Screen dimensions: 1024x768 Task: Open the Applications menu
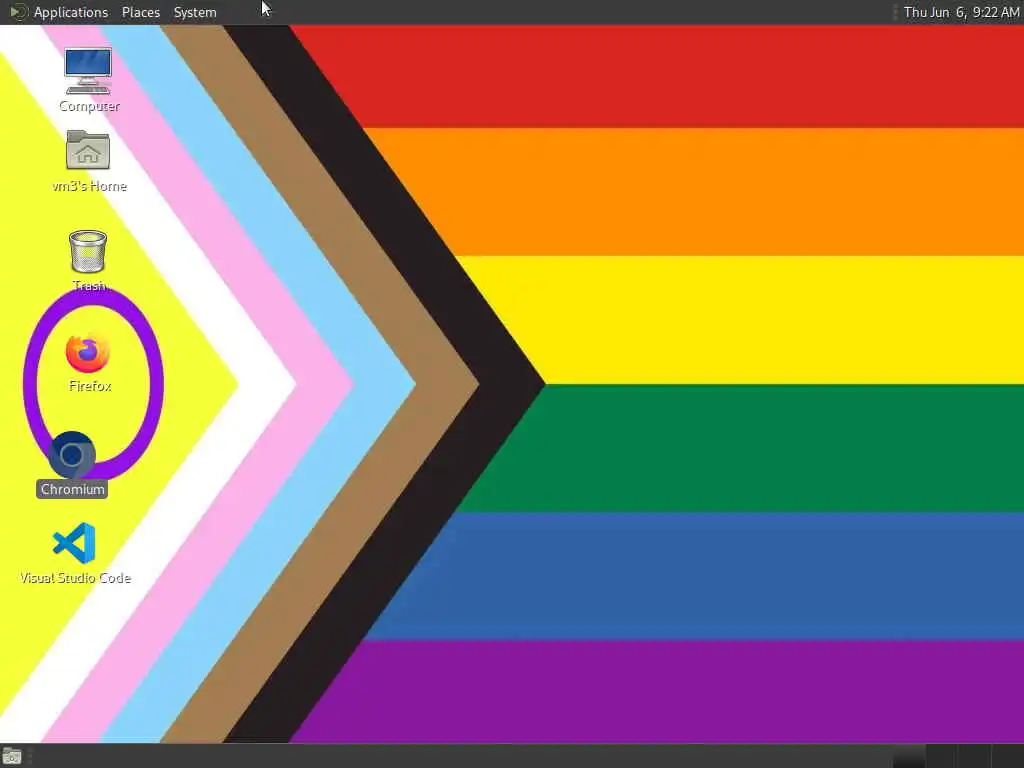[x=71, y=12]
